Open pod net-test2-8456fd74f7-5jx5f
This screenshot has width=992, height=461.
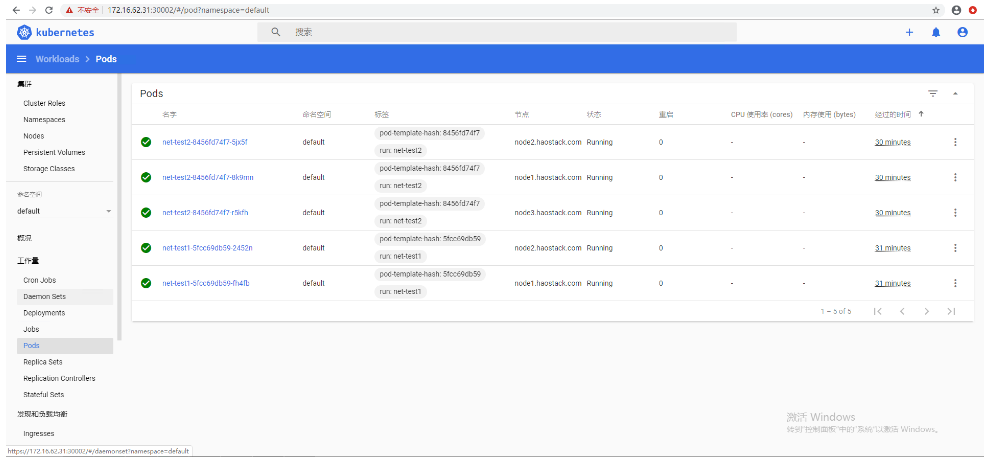tap(205, 142)
